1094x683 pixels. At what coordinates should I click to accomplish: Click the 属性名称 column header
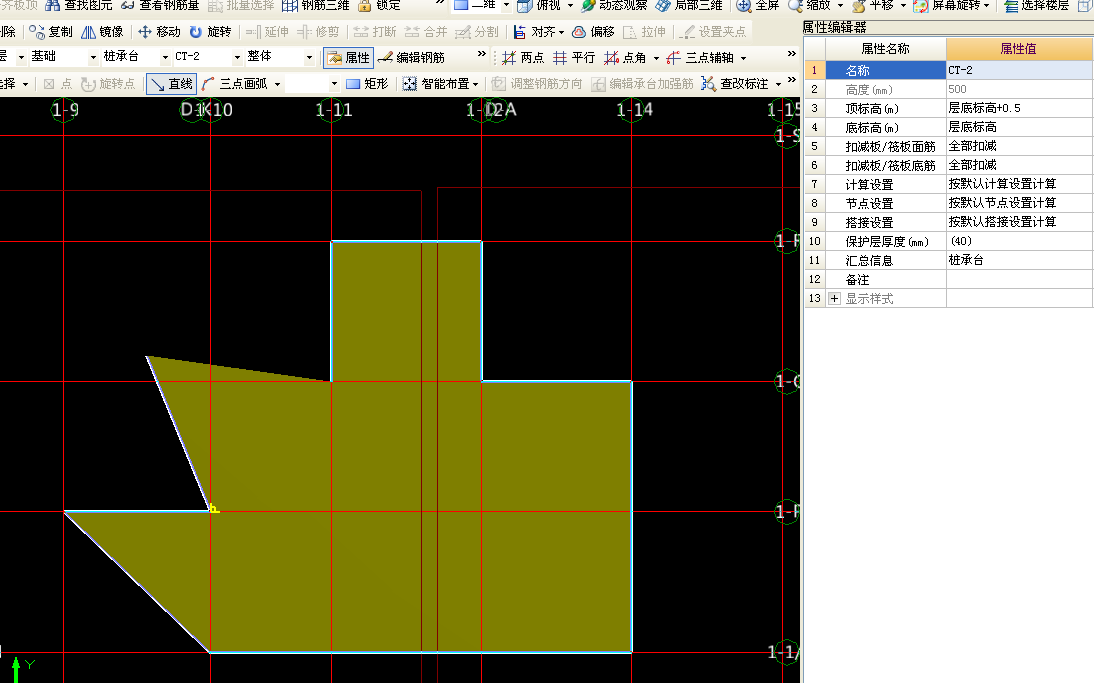coord(885,49)
